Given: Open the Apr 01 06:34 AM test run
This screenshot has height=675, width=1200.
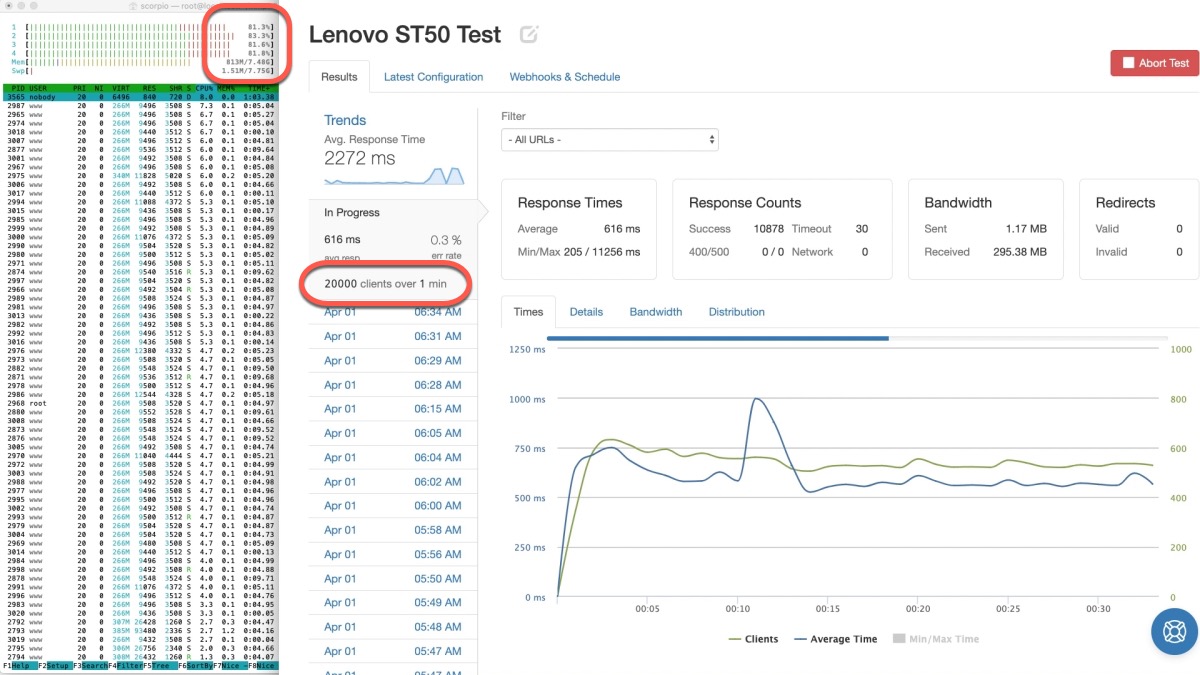Looking at the screenshot, I should coord(393,312).
